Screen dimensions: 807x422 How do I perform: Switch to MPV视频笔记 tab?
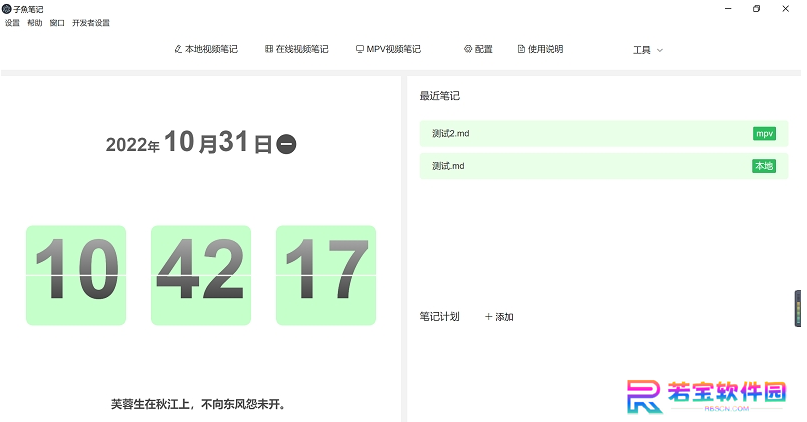click(x=388, y=49)
